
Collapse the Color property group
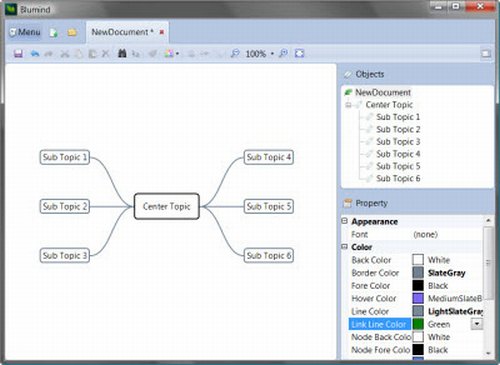click(345, 247)
